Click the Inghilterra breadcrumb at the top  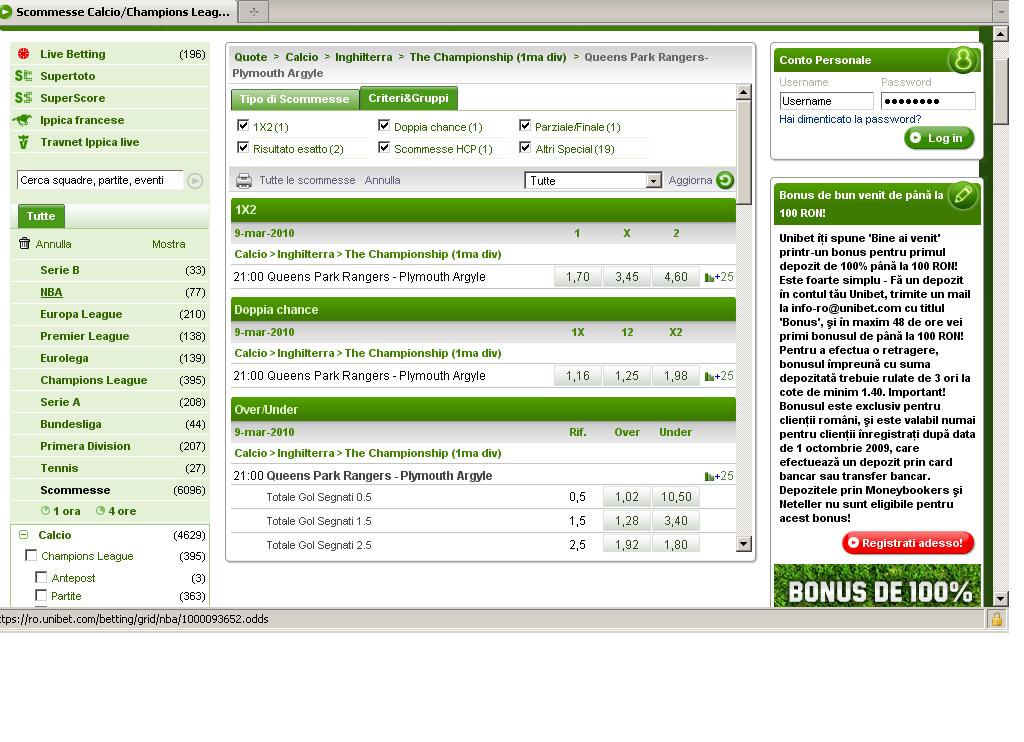coord(364,57)
